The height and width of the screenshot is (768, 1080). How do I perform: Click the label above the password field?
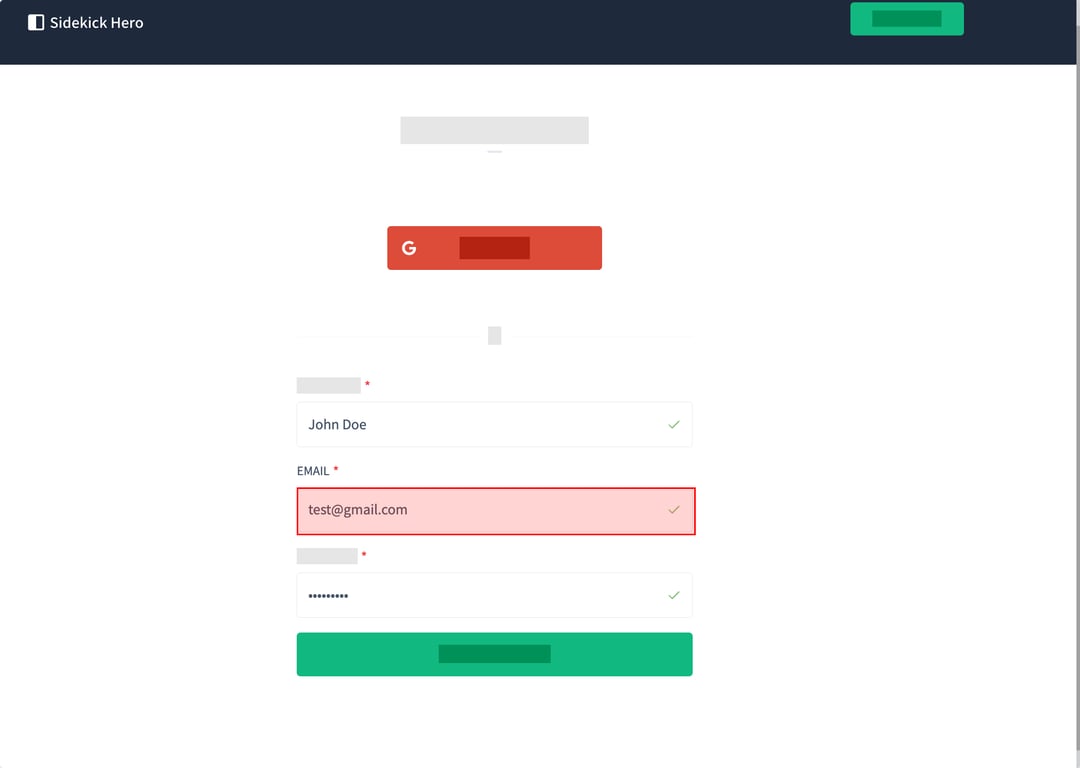[327, 556]
